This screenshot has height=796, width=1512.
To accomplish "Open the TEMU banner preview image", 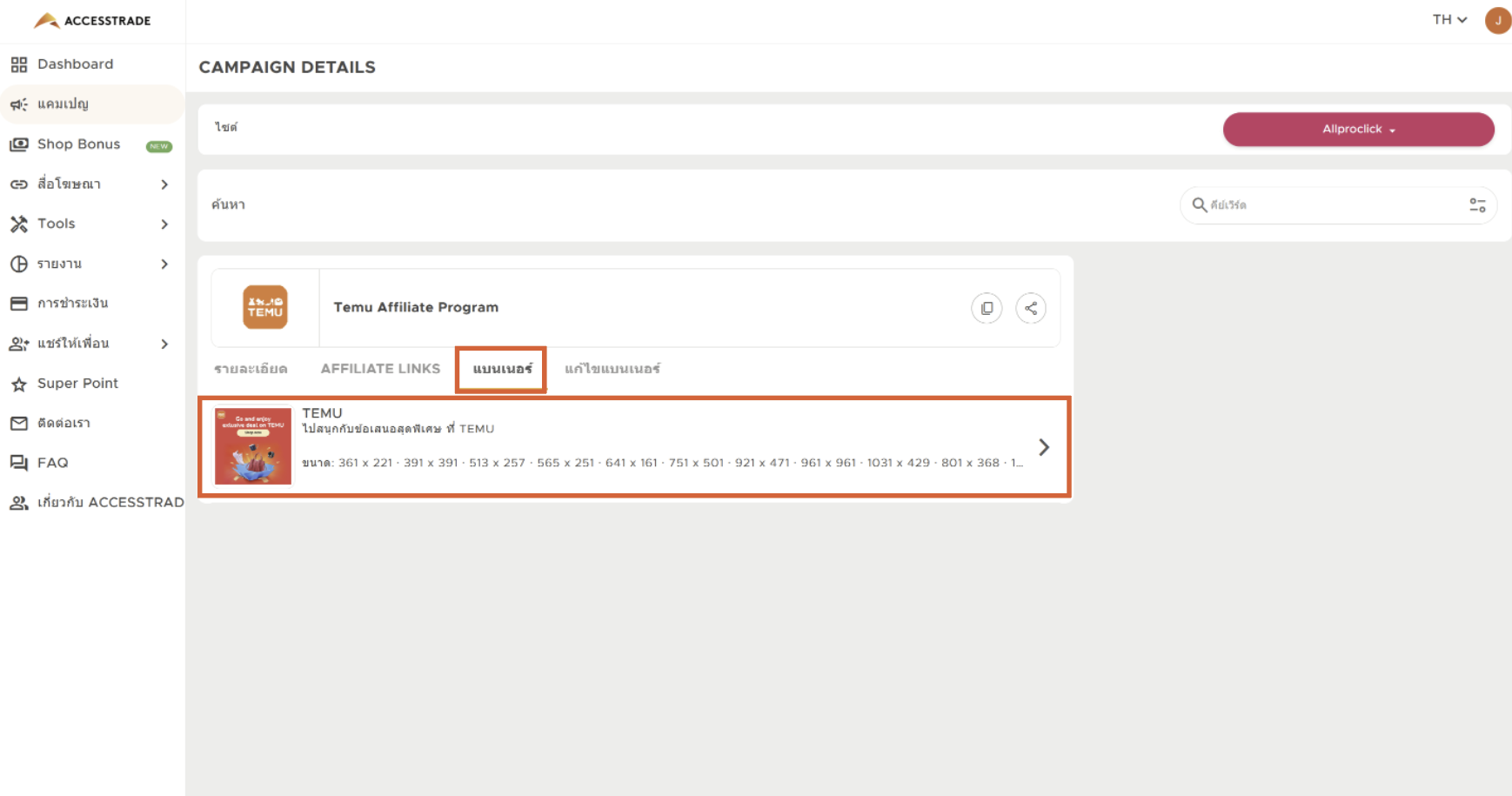I will [253, 446].
